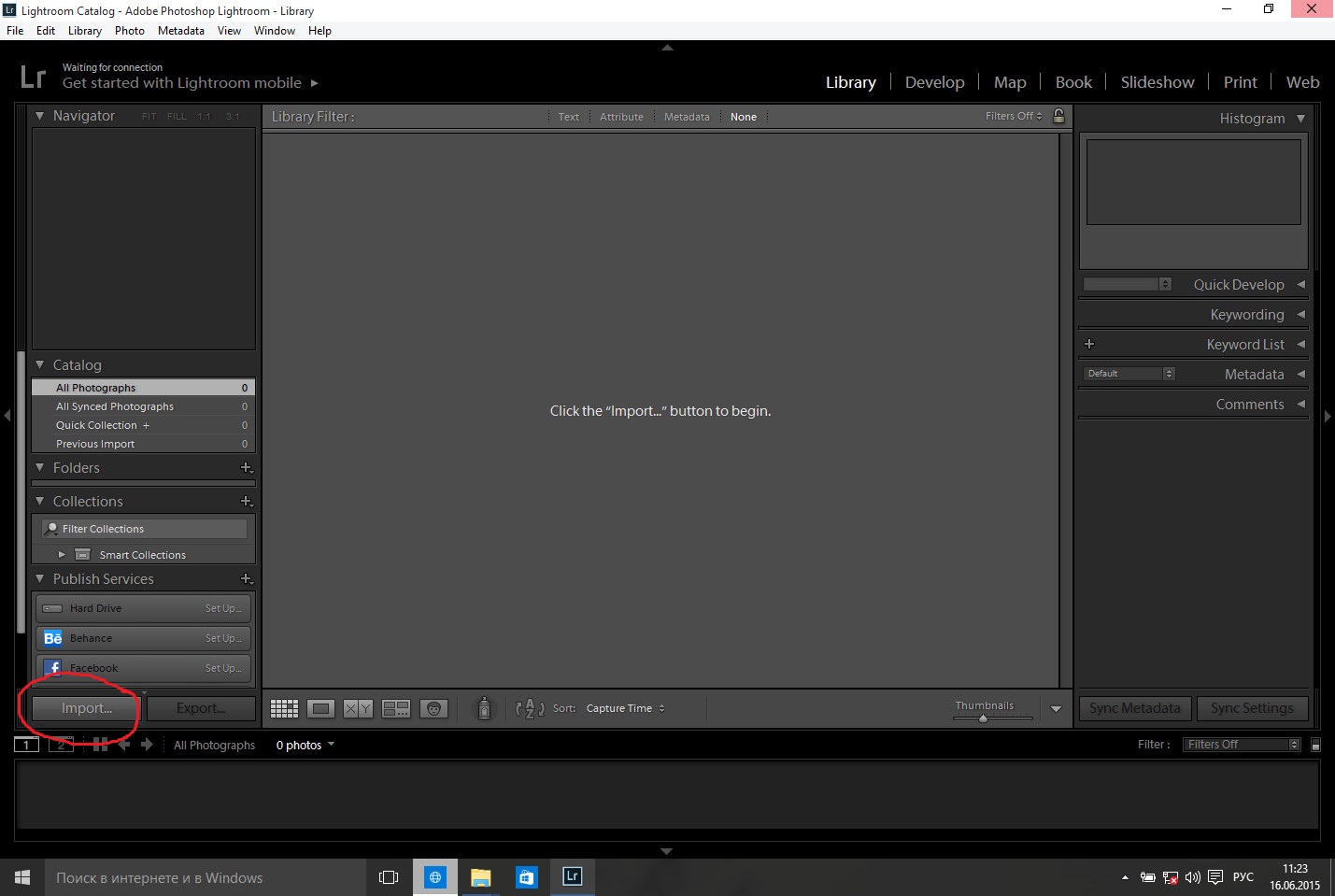Open Task View in Windows taskbar
This screenshot has width=1335, height=896.
click(389, 877)
